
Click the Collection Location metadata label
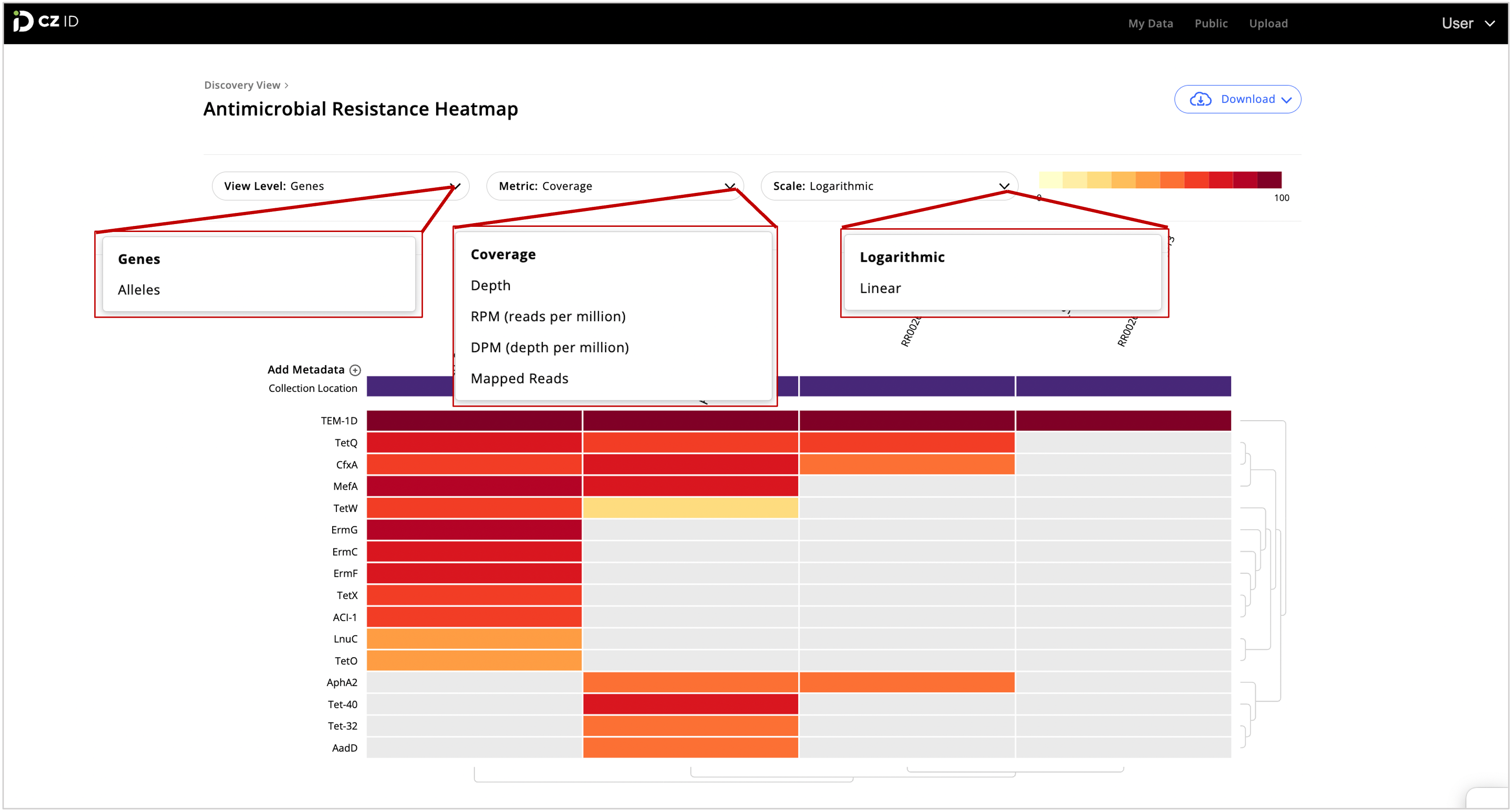coord(313,388)
